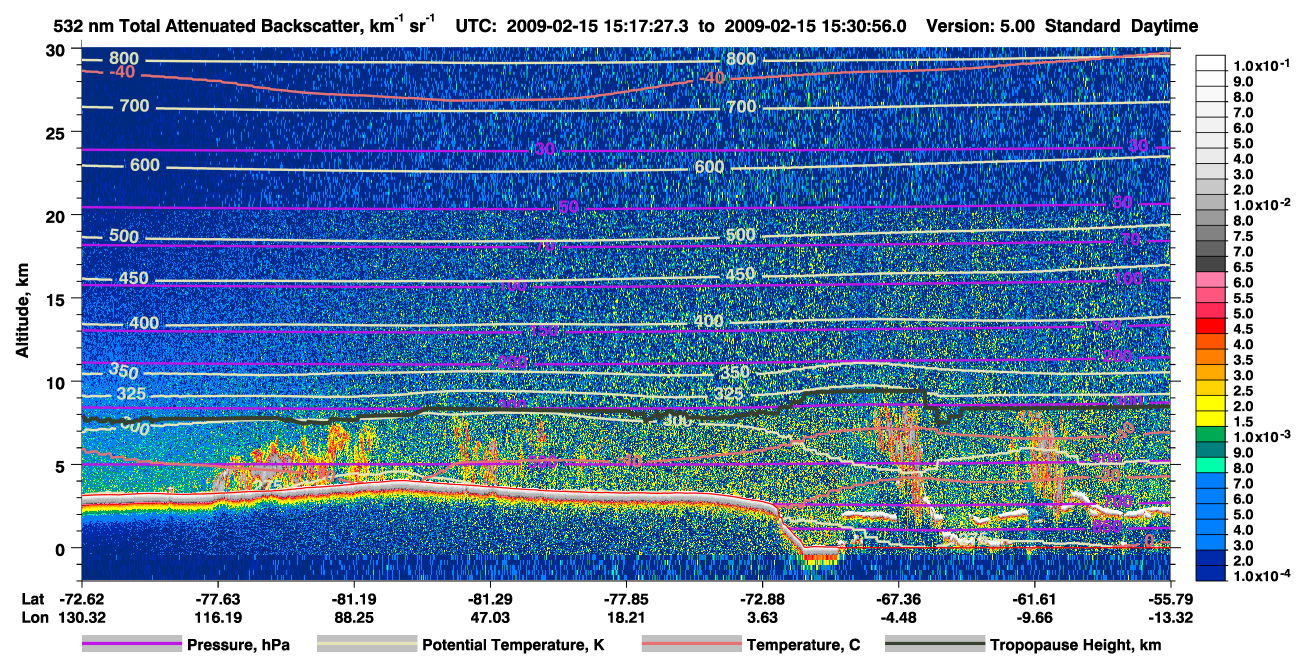
Task: Click the colorbar label "2.5"
Action: click(1243, 391)
